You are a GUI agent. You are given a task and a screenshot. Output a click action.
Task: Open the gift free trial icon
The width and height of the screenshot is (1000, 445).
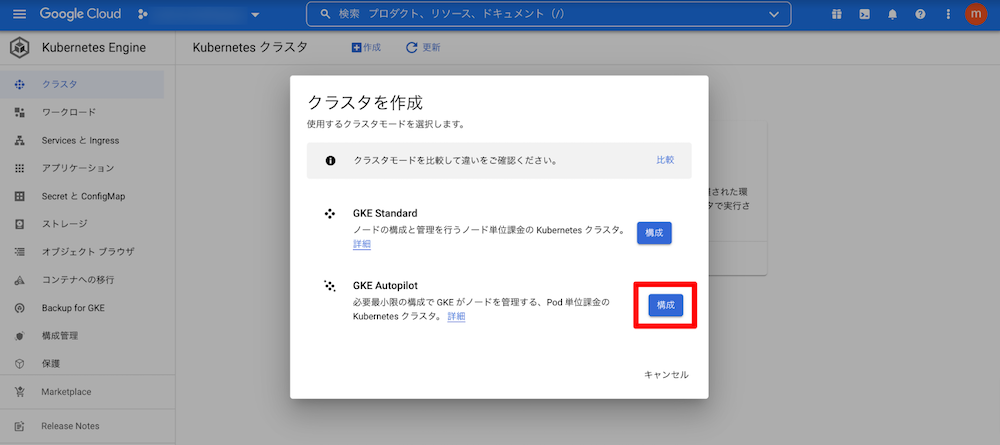[836, 13]
